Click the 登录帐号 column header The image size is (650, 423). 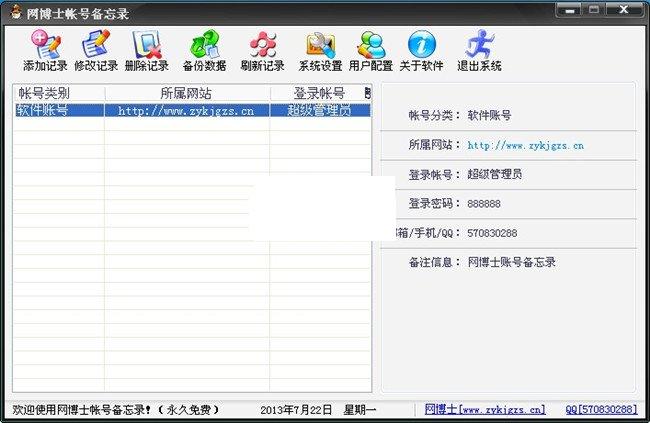click(x=318, y=93)
